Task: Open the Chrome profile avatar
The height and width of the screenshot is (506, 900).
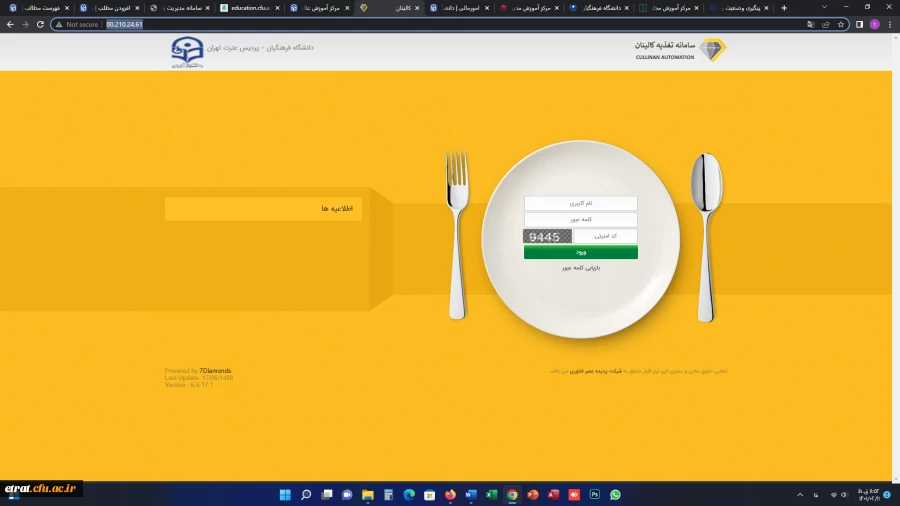Action: pyautogui.click(x=874, y=24)
